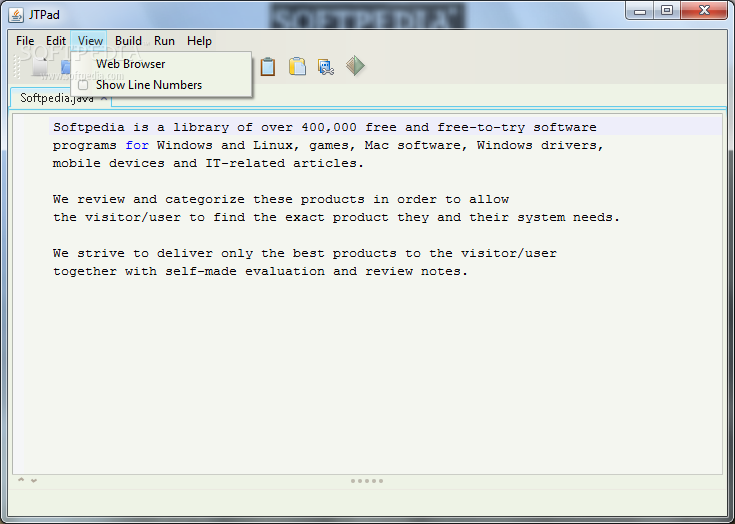The image size is (735, 524).
Task: Click the build/compile tools toolbar icon
Action: (326, 67)
